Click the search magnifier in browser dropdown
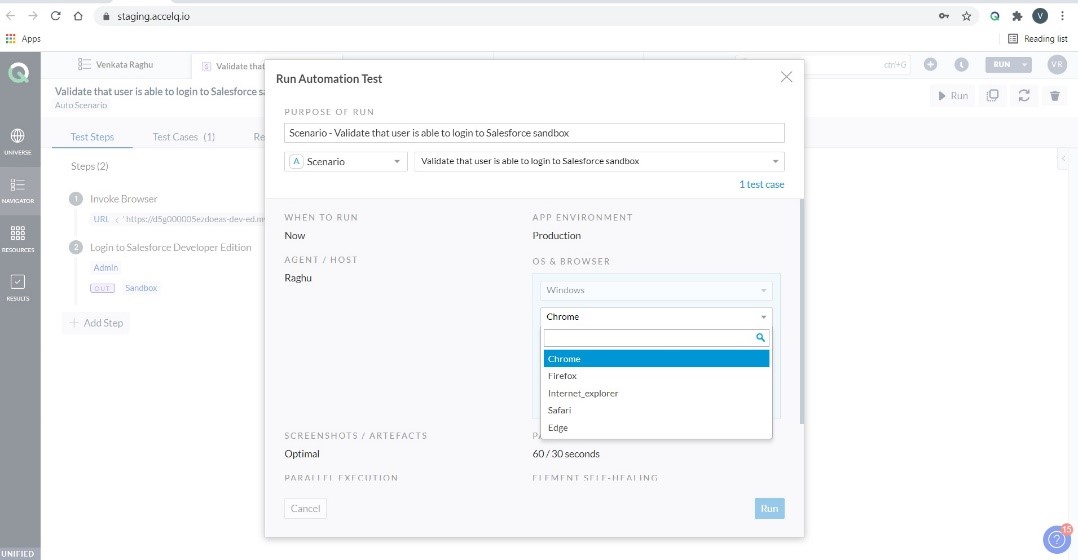Viewport: 1078px width, 560px height. point(760,337)
